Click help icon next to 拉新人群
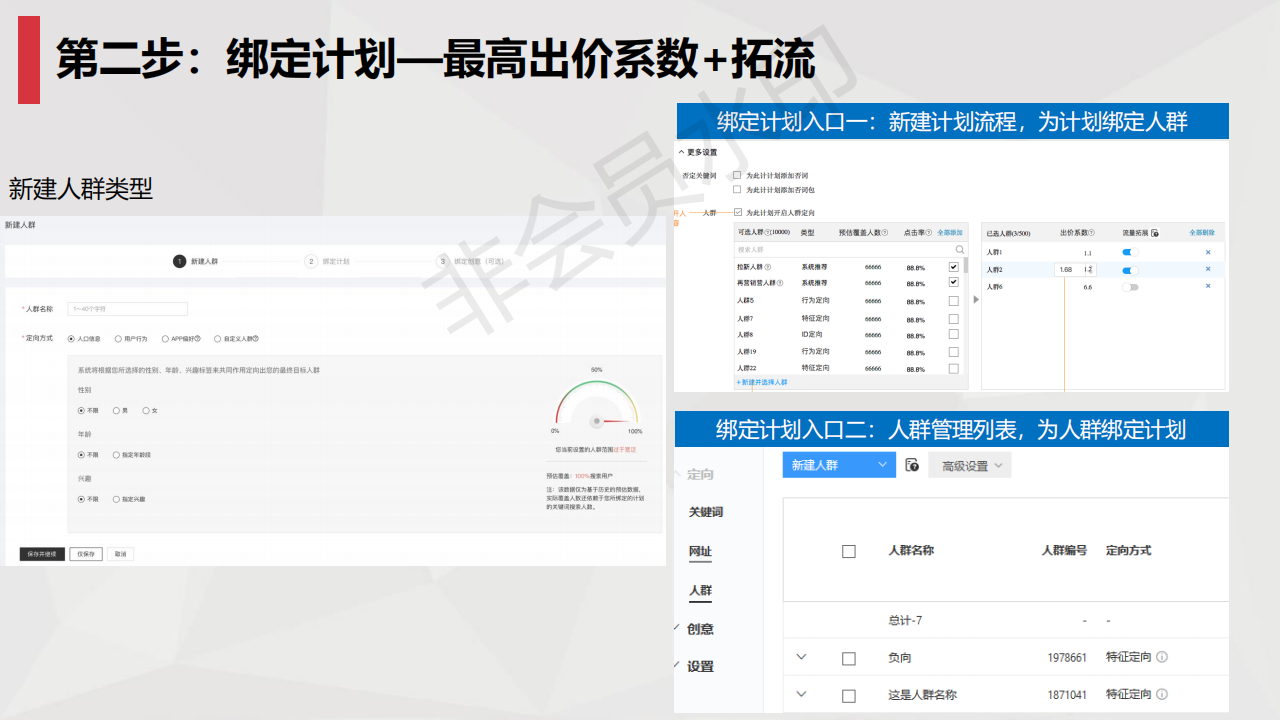Screen dimensions: 1280x720 pyautogui.click(x=767, y=267)
